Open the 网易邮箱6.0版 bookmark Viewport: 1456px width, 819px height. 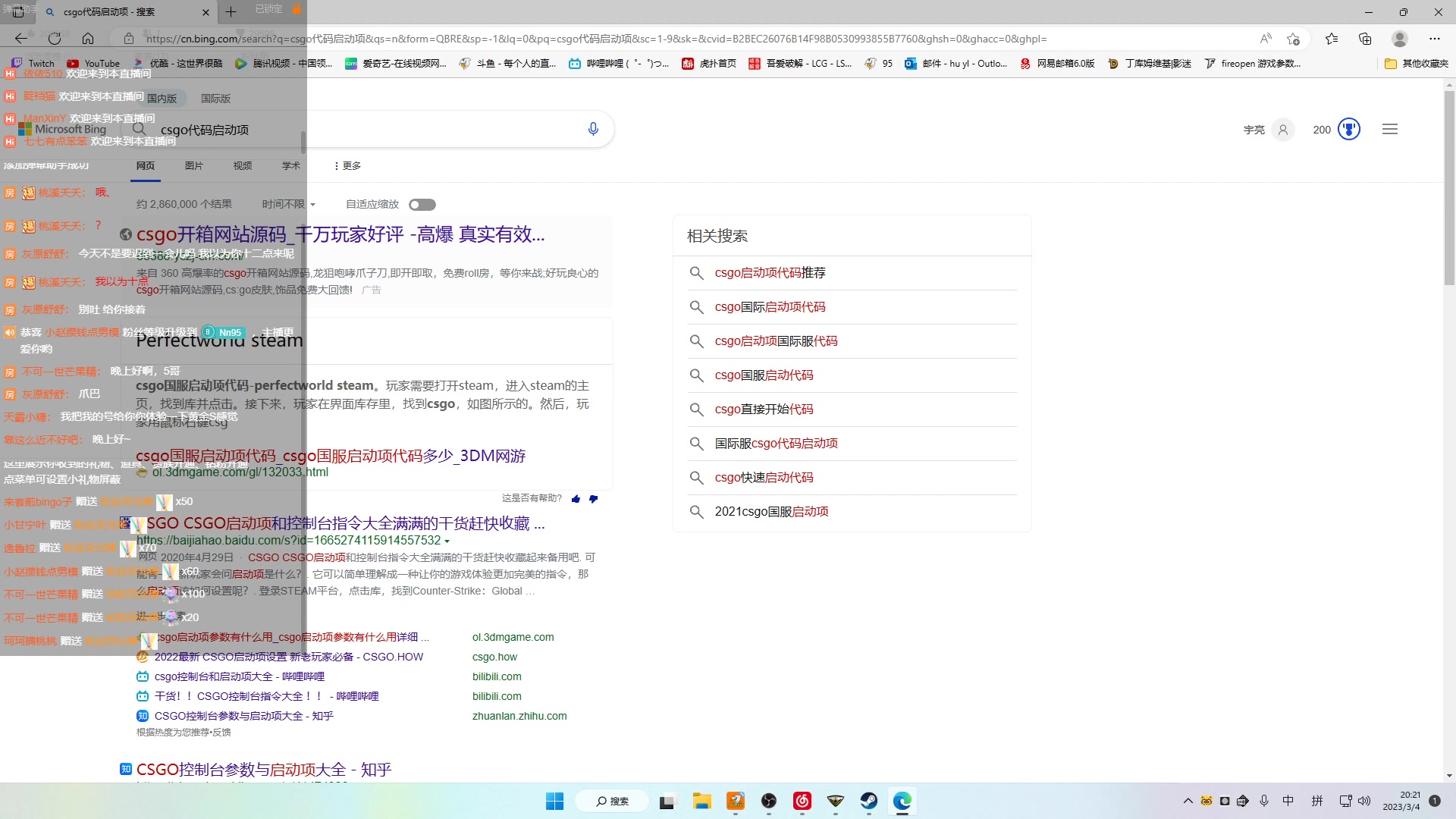pyautogui.click(x=1057, y=64)
